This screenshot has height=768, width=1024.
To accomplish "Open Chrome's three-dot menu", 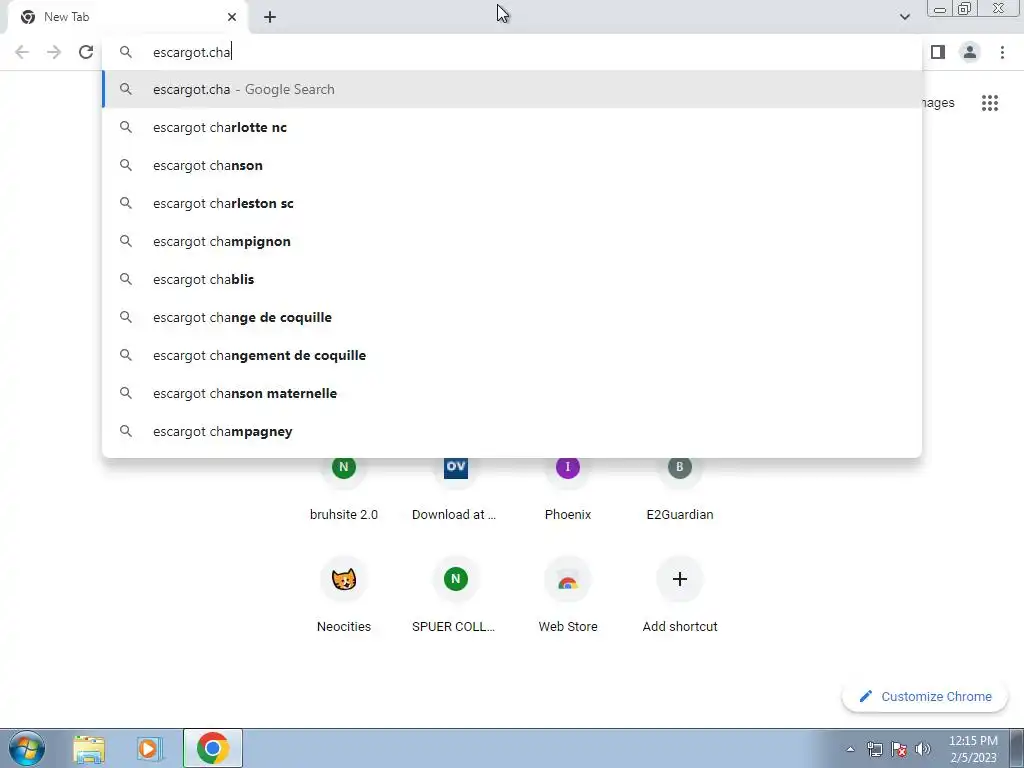I will [x=1002, y=52].
